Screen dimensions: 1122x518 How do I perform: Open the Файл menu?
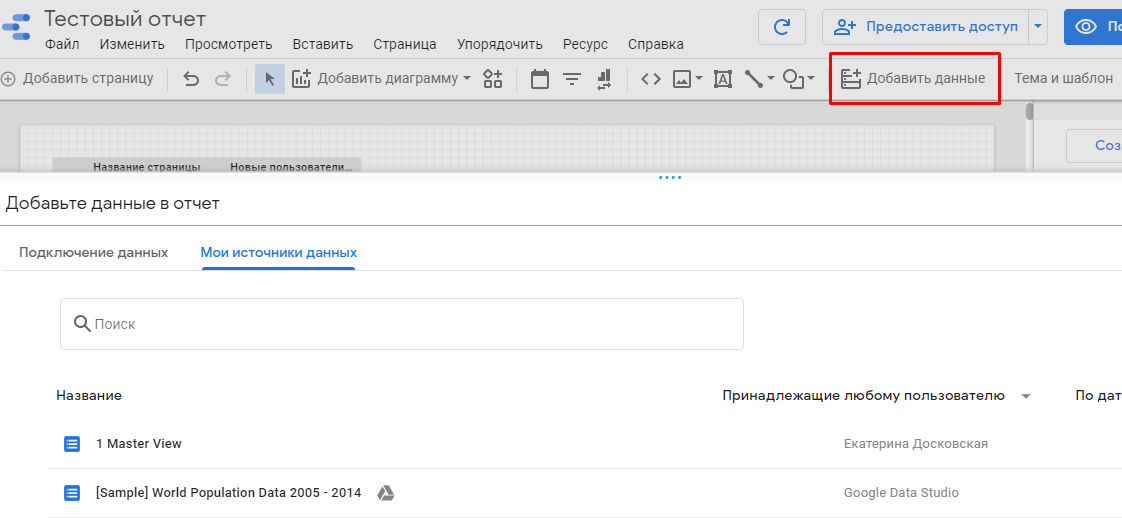(62, 44)
